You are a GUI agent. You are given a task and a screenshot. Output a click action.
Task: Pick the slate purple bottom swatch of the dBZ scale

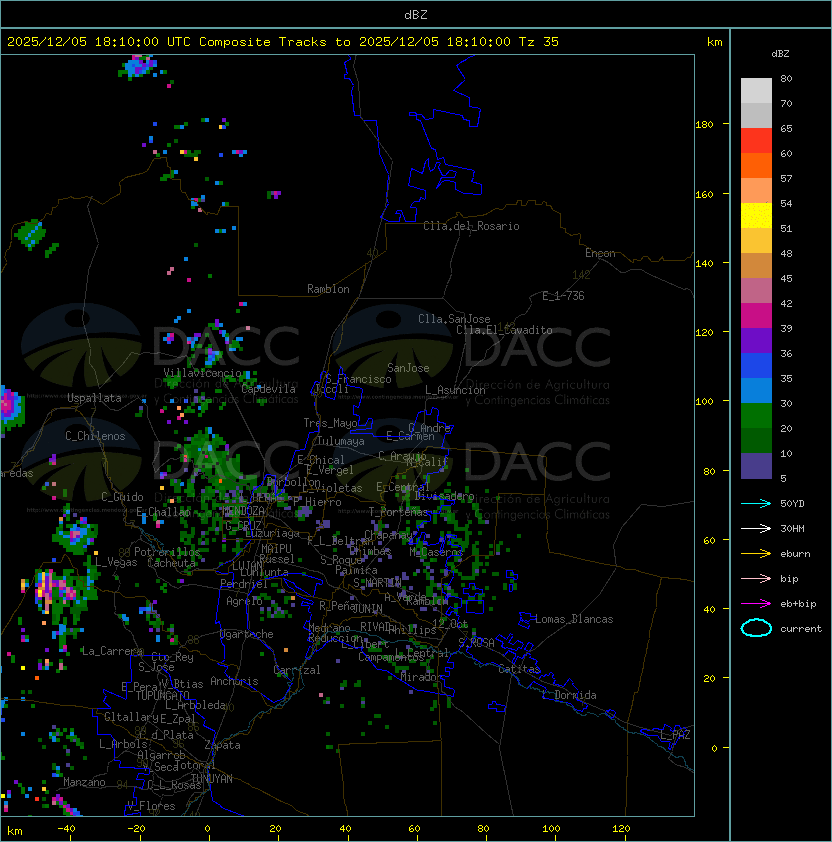pos(756,466)
